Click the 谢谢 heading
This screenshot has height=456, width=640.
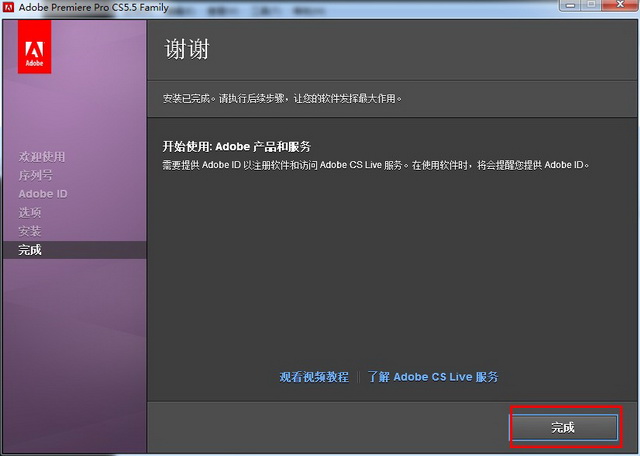[x=187, y=49]
